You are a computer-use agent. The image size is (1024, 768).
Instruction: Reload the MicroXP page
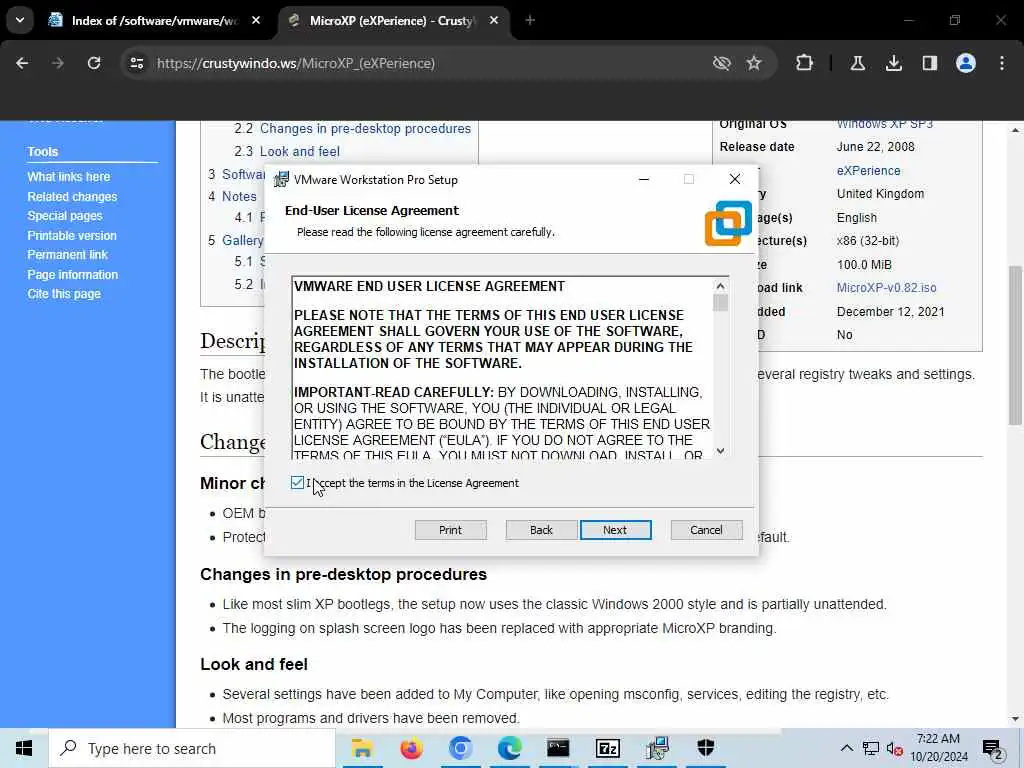pyautogui.click(x=94, y=63)
